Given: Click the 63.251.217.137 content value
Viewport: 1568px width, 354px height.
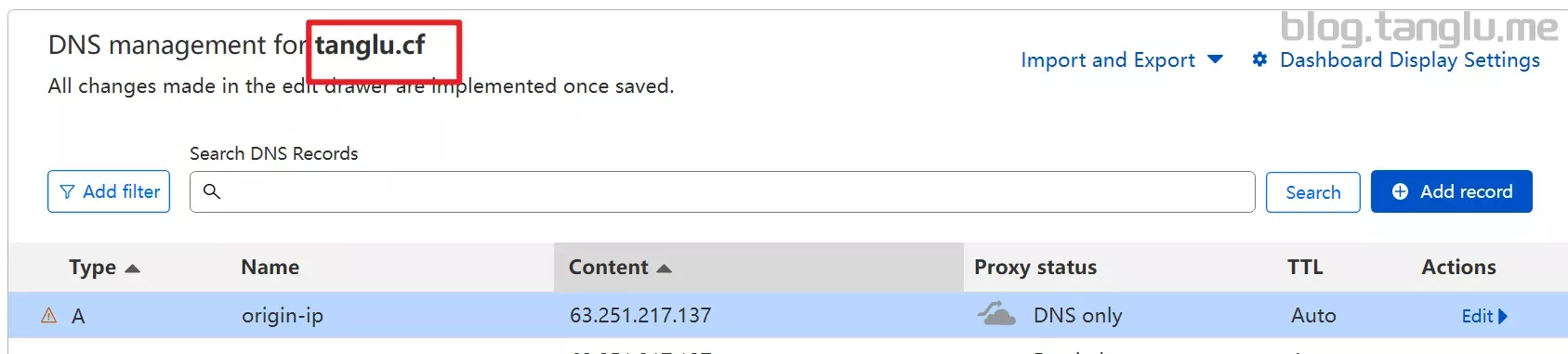Looking at the screenshot, I should 640,316.
